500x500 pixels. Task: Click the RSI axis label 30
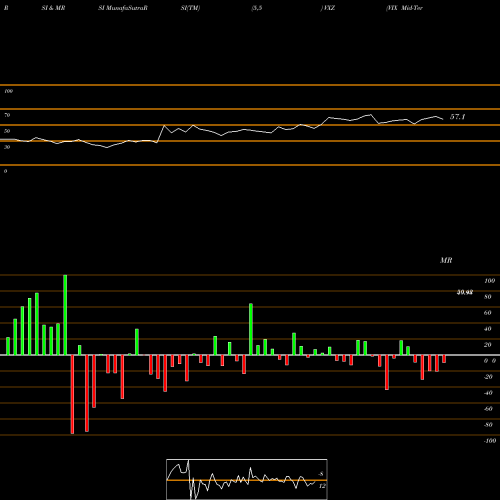(x=7, y=147)
